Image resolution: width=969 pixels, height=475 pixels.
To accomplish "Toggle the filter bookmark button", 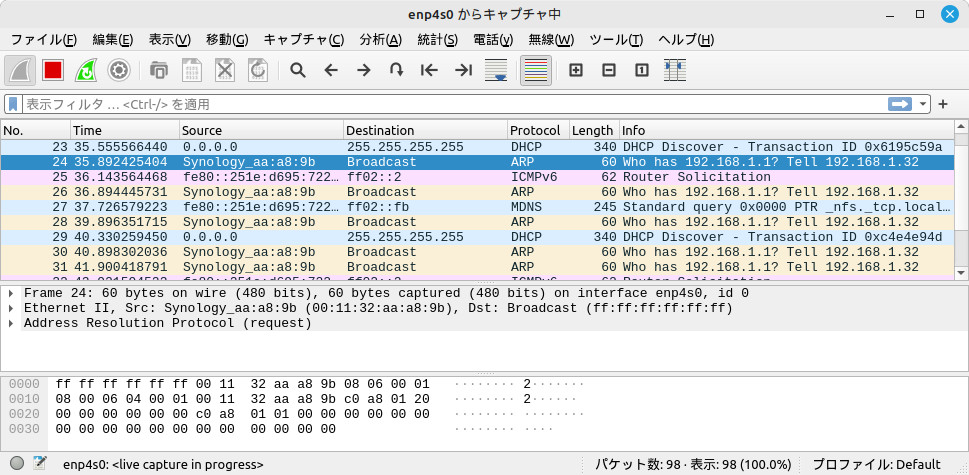I will (x=13, y=104).
